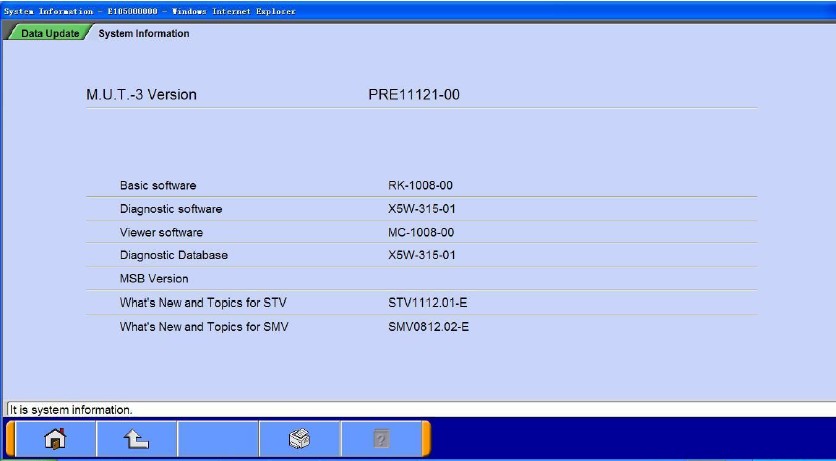Click the Viewer software label
Image resolution: width=836 pixels, height=461 pixels.
[161, 232]
